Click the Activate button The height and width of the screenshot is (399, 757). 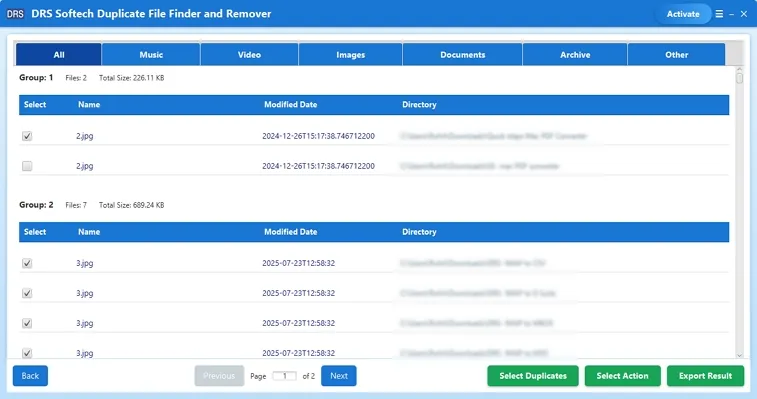click(x=683, y=14)
